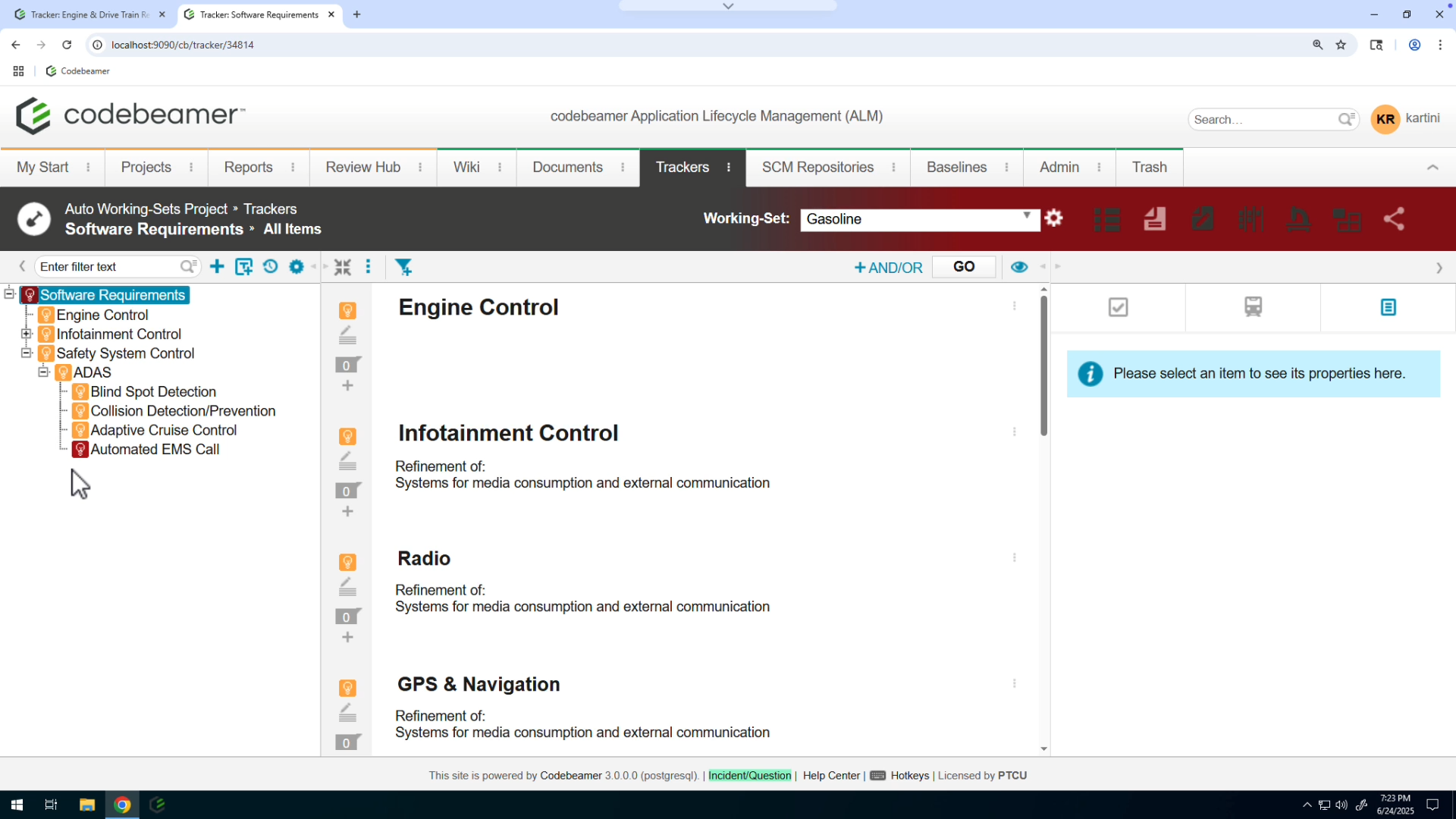Toggle the eye visibility icon beside the GO button

(x=1019, y=267)
